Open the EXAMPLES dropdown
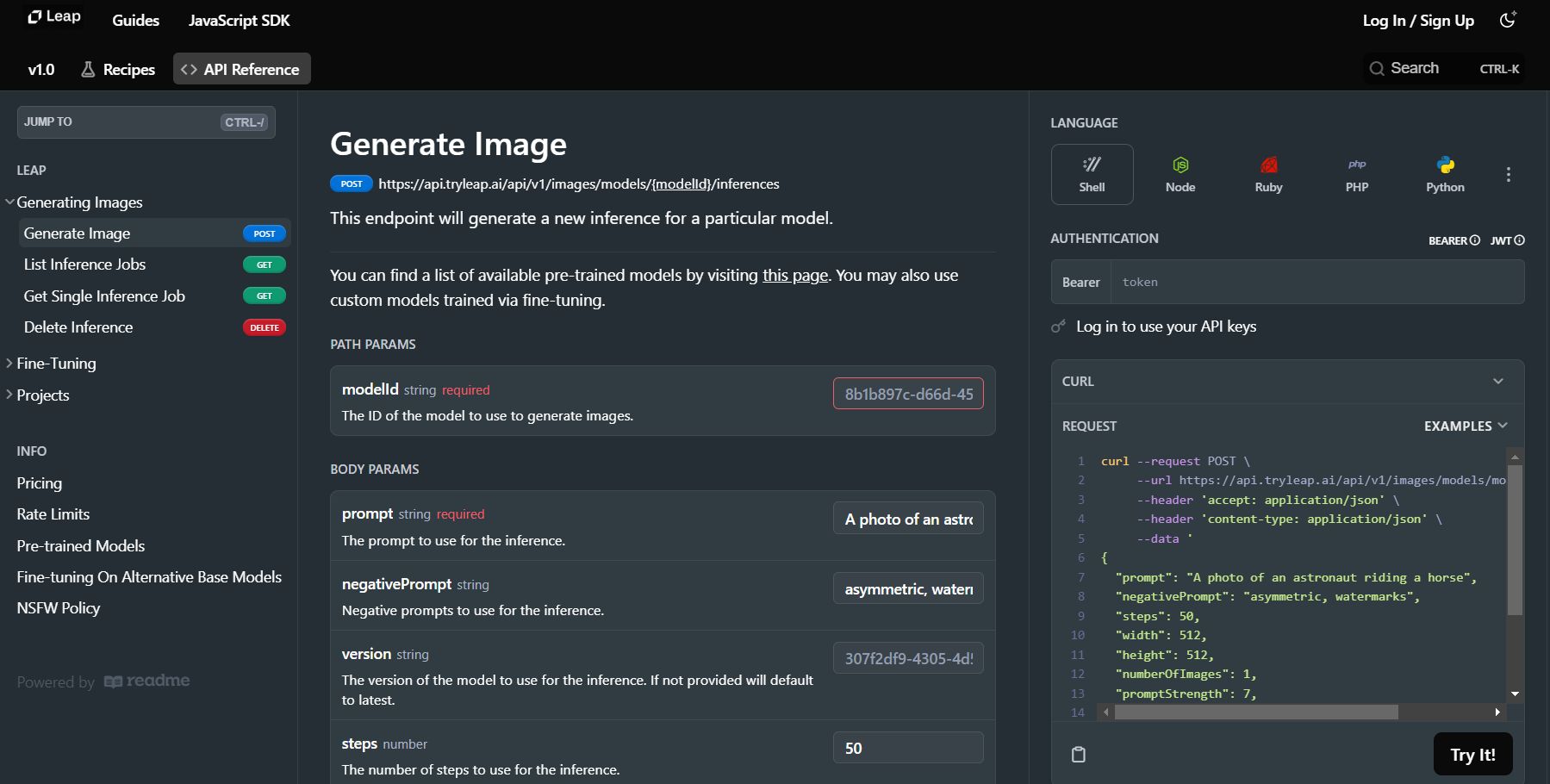This screenshot has height=784, width=1550. tap(1466, 426)
